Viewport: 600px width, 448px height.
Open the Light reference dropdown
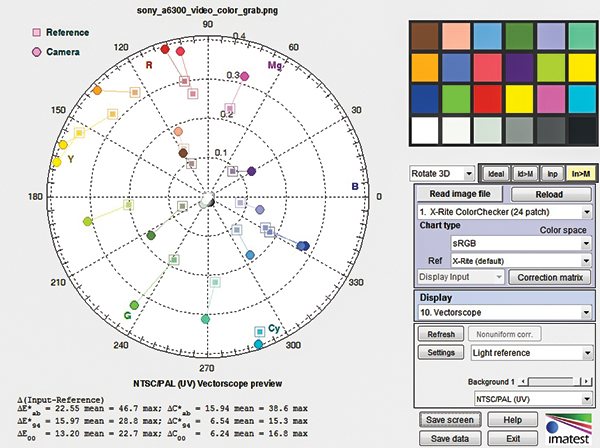(x=532, y=353)
